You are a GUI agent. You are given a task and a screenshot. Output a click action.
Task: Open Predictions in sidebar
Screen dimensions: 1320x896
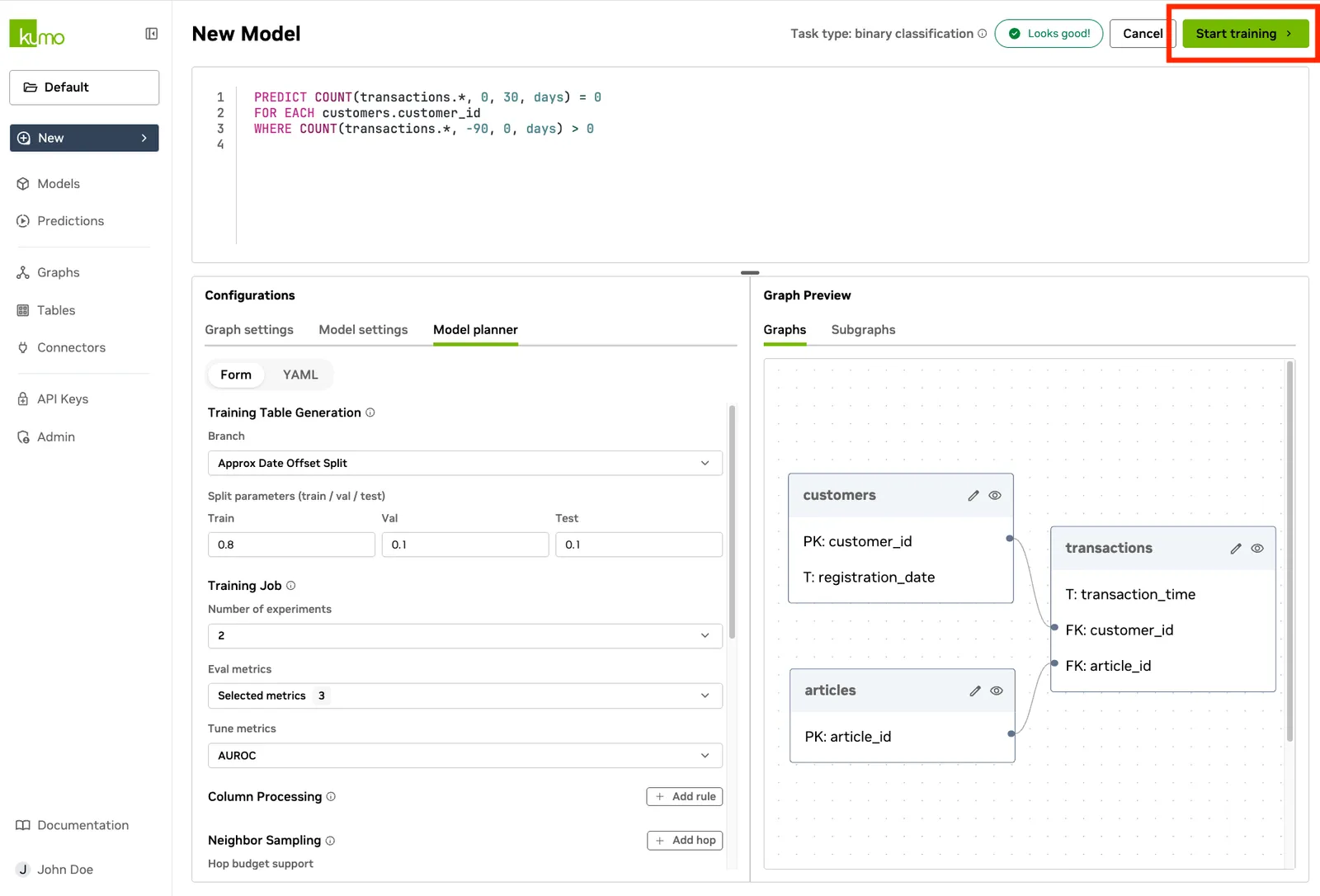[x=70, y=221]
